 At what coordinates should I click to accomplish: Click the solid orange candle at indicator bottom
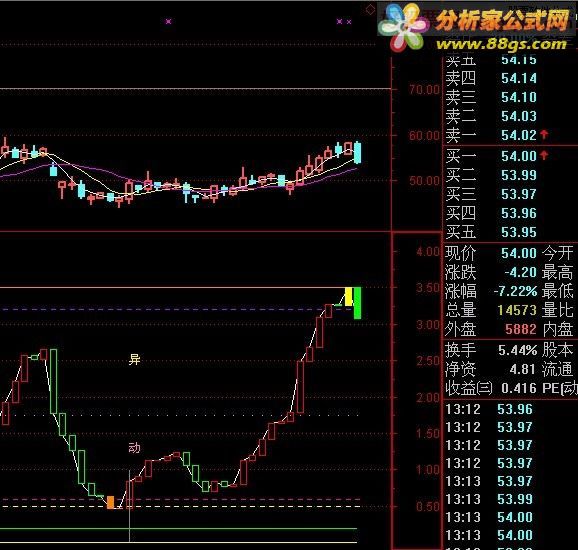111,502
